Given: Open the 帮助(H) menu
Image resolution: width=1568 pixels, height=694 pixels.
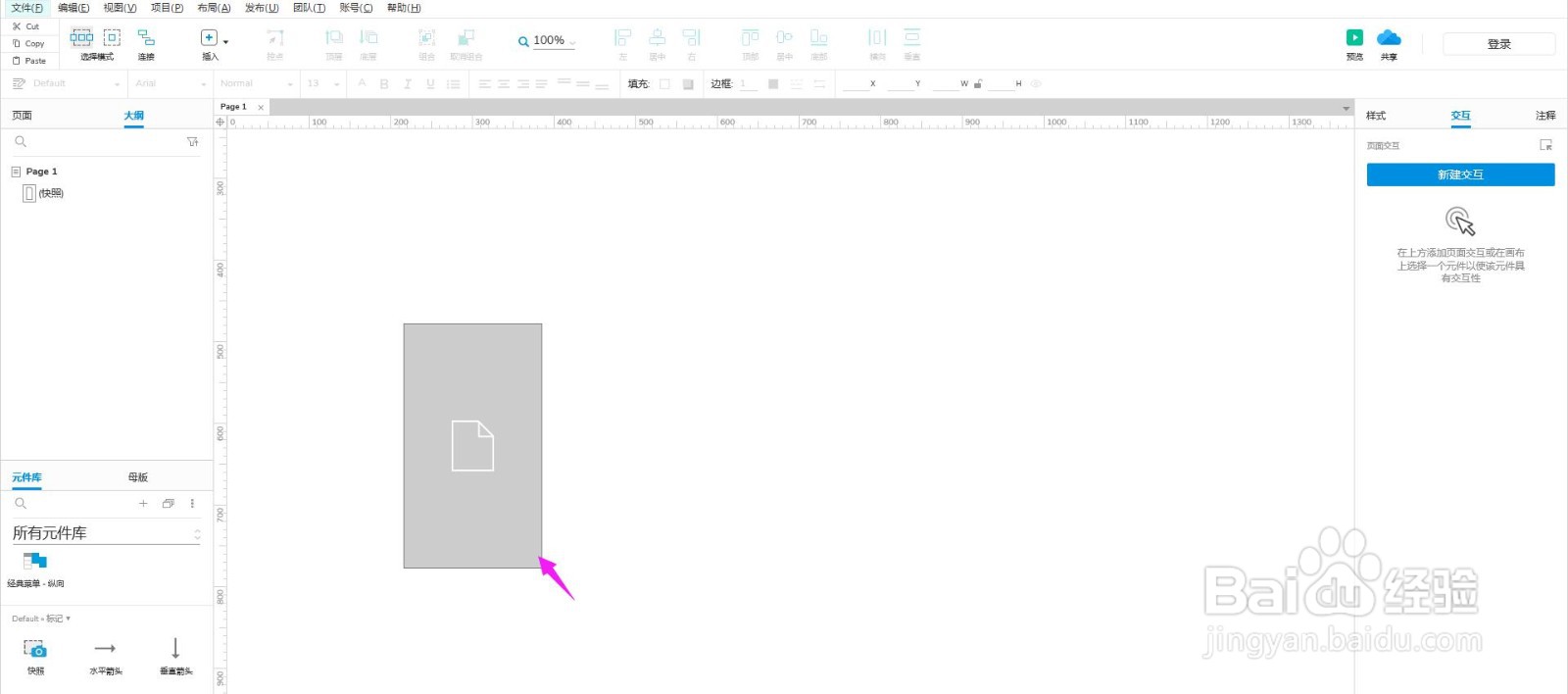Looking at the screenshot, I should tap(404, 8).
